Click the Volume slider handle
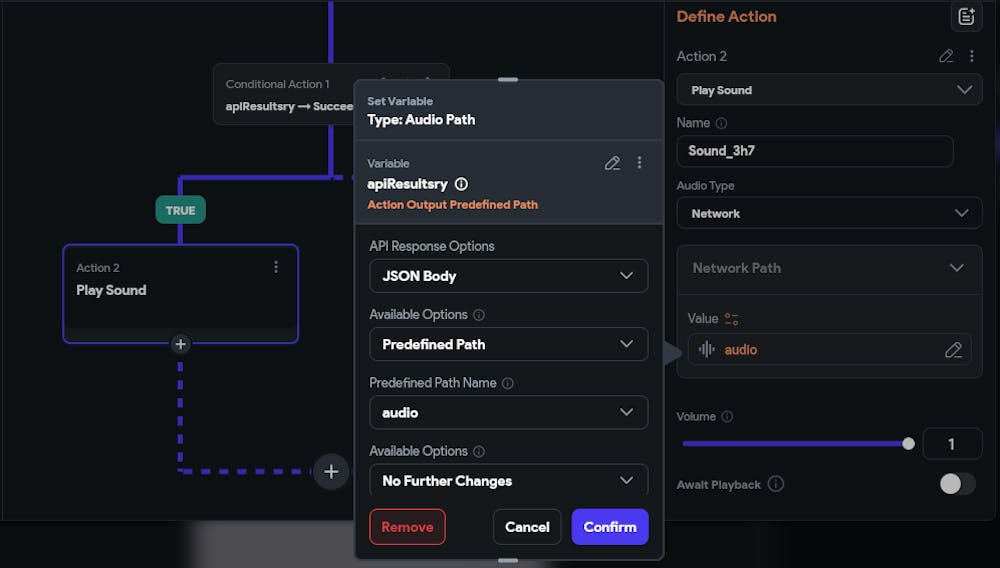 [908, 443]
